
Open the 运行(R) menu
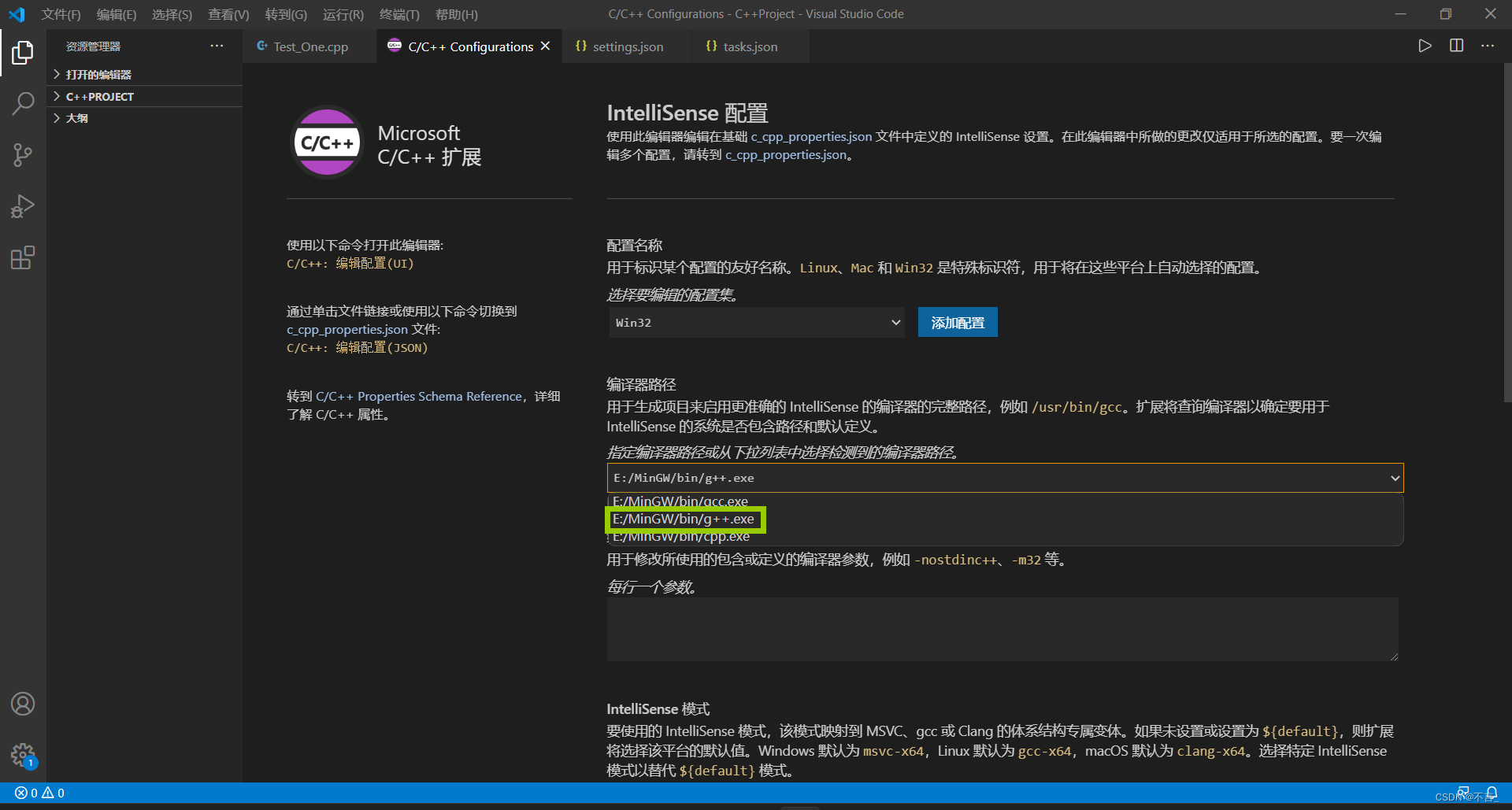(x=343, y=14)
